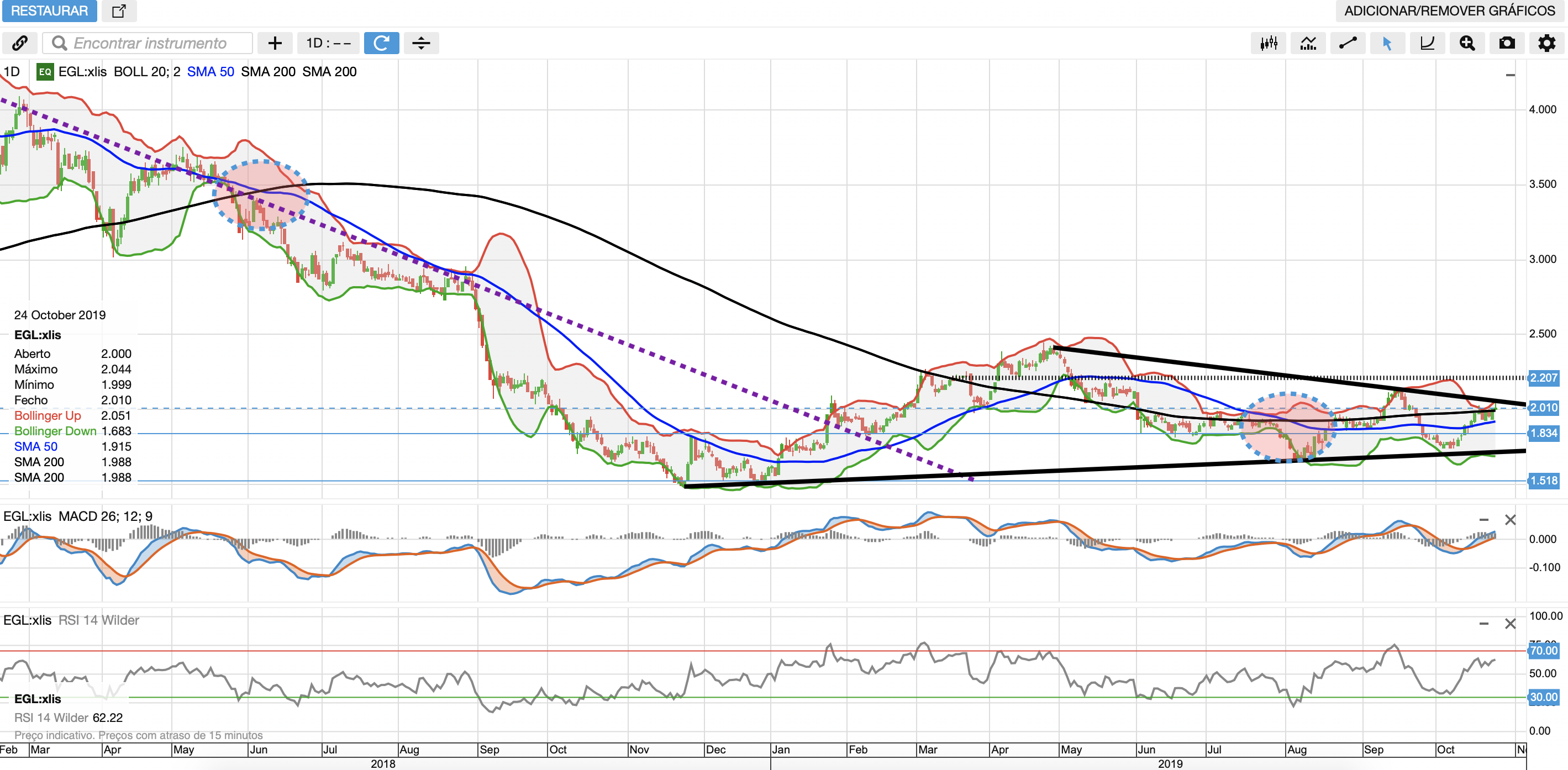Click the Encontrar instrumento search field
Screen dimensions: 1568x770
click(x=150, y=43)
